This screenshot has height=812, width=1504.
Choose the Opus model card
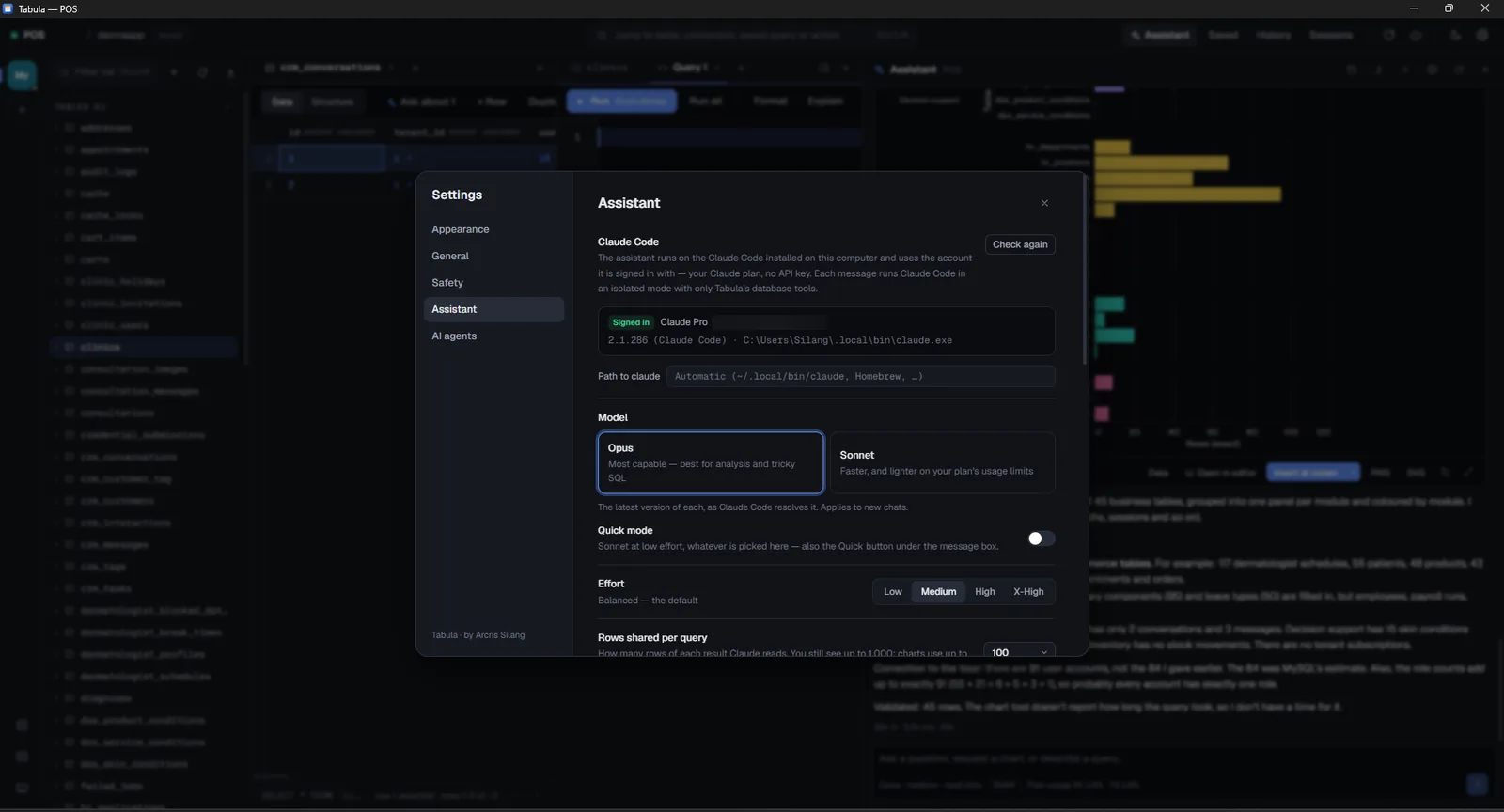(711, 462)
